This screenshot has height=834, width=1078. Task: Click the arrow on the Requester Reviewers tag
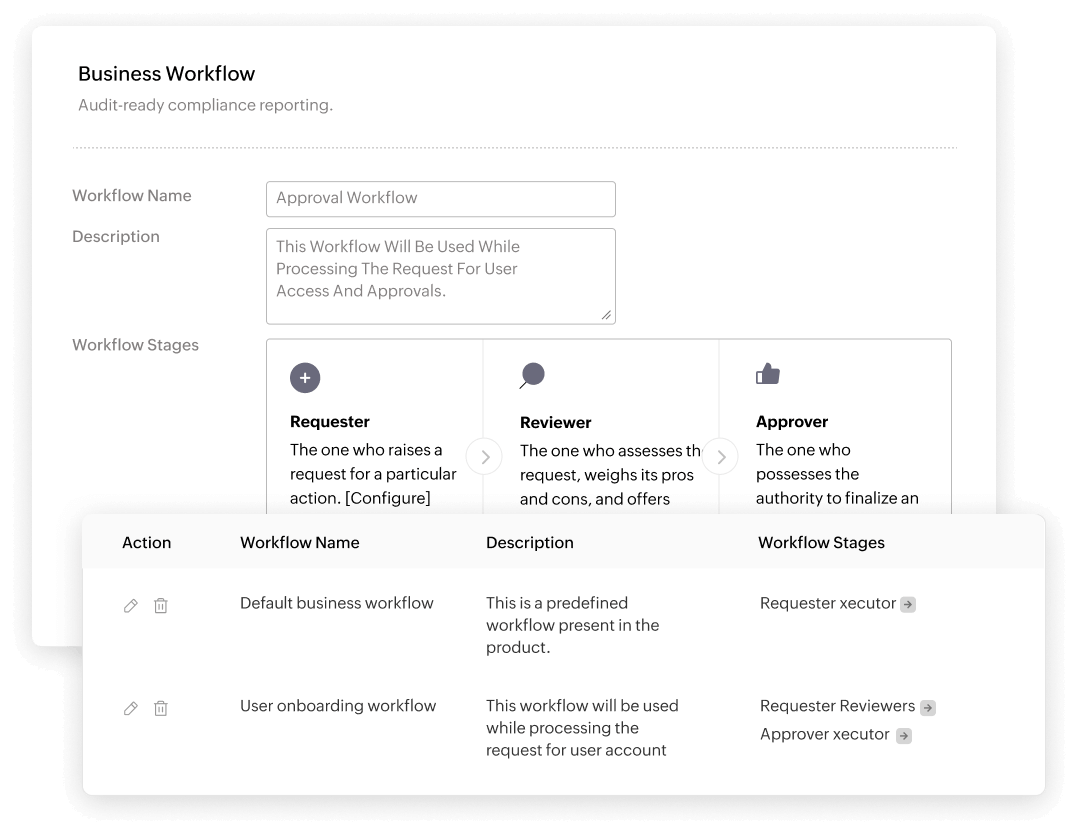pyautogui.click(x=930, y=707)
